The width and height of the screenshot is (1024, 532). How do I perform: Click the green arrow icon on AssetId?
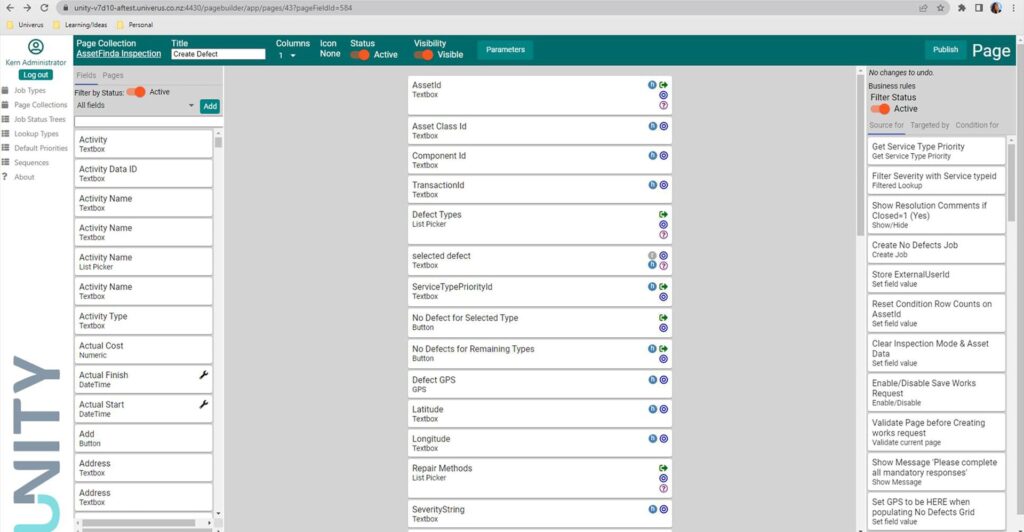click(664, 85)
